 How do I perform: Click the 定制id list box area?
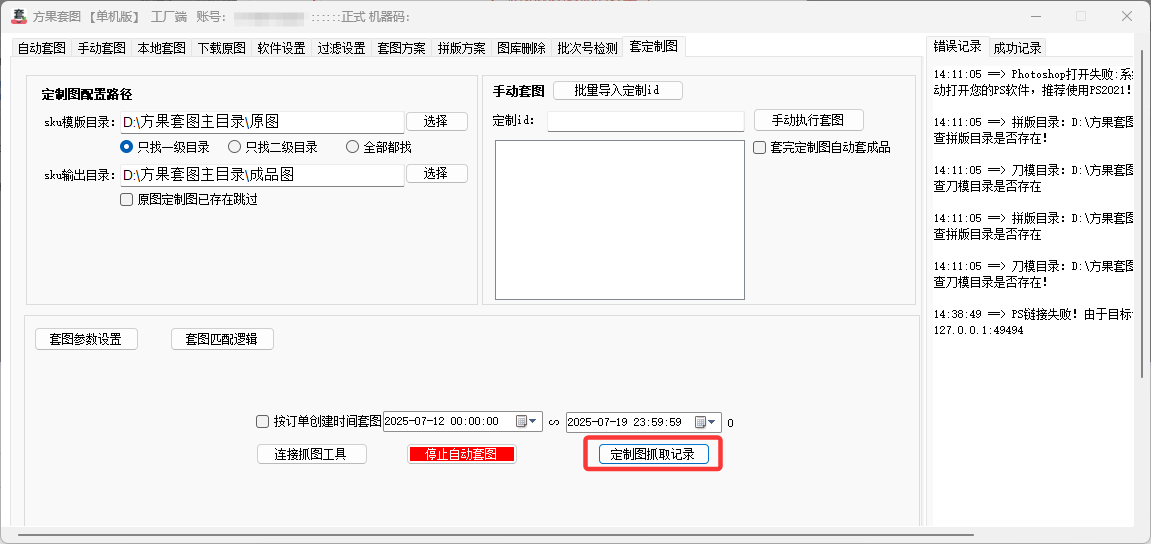tap(620, 220)
